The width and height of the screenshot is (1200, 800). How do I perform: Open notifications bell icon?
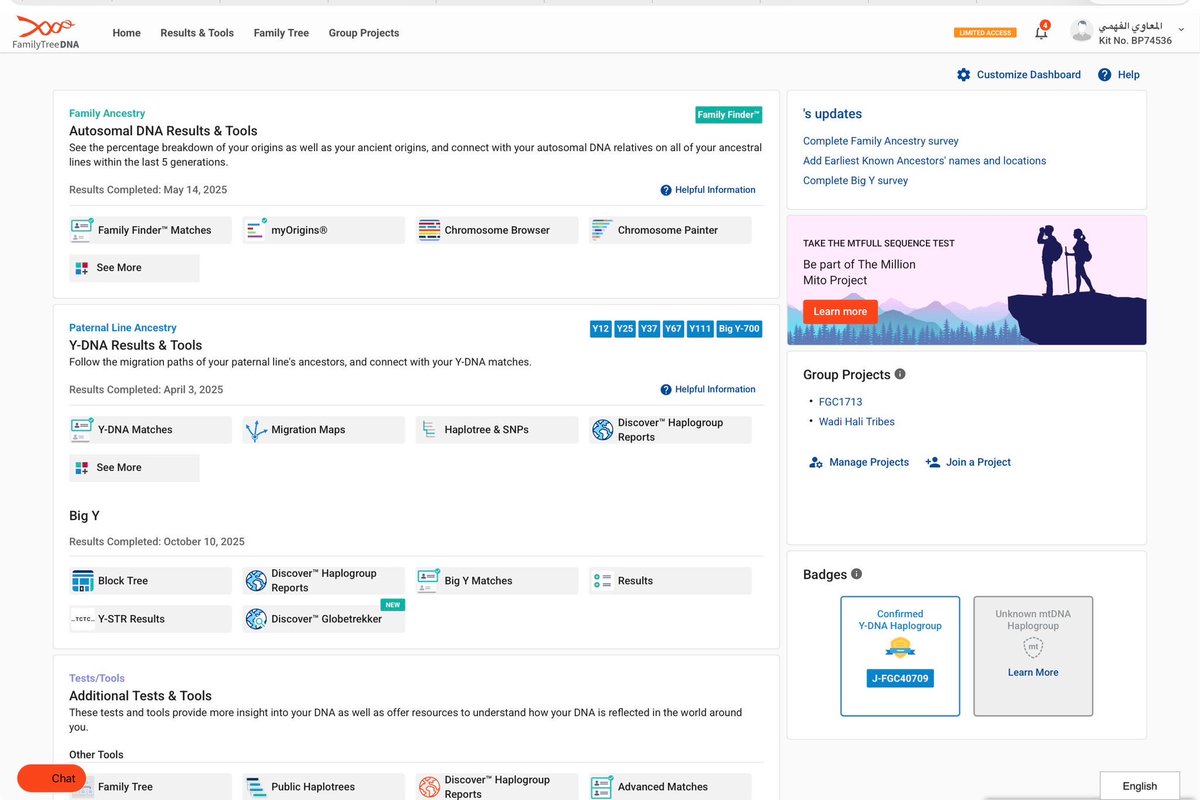[1041, 31]
